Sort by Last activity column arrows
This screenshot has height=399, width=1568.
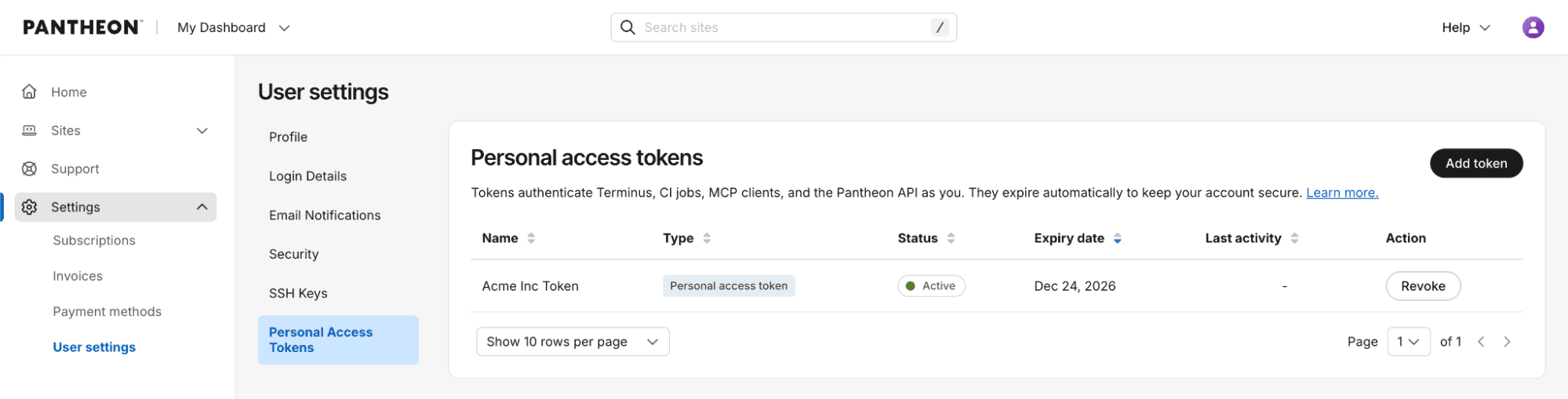tap(1294, 238)
